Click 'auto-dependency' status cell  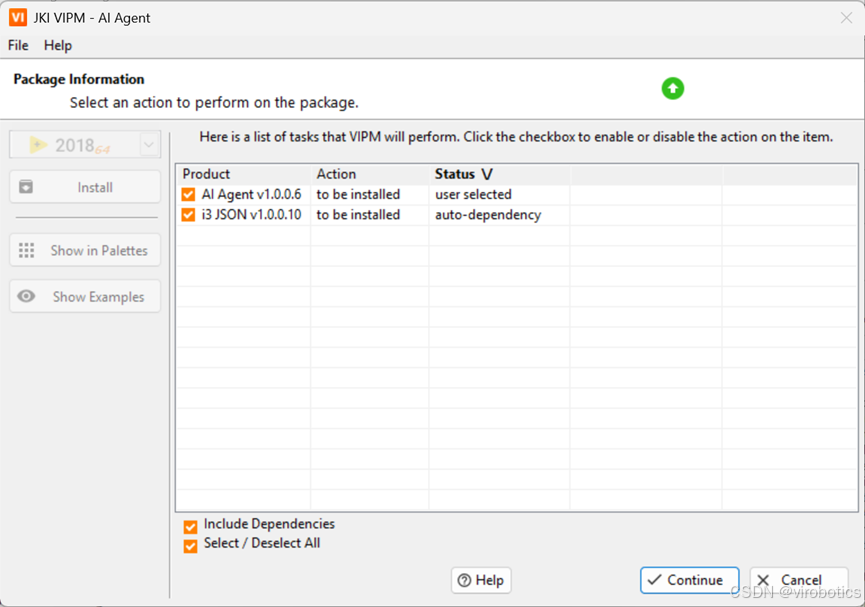488,215
